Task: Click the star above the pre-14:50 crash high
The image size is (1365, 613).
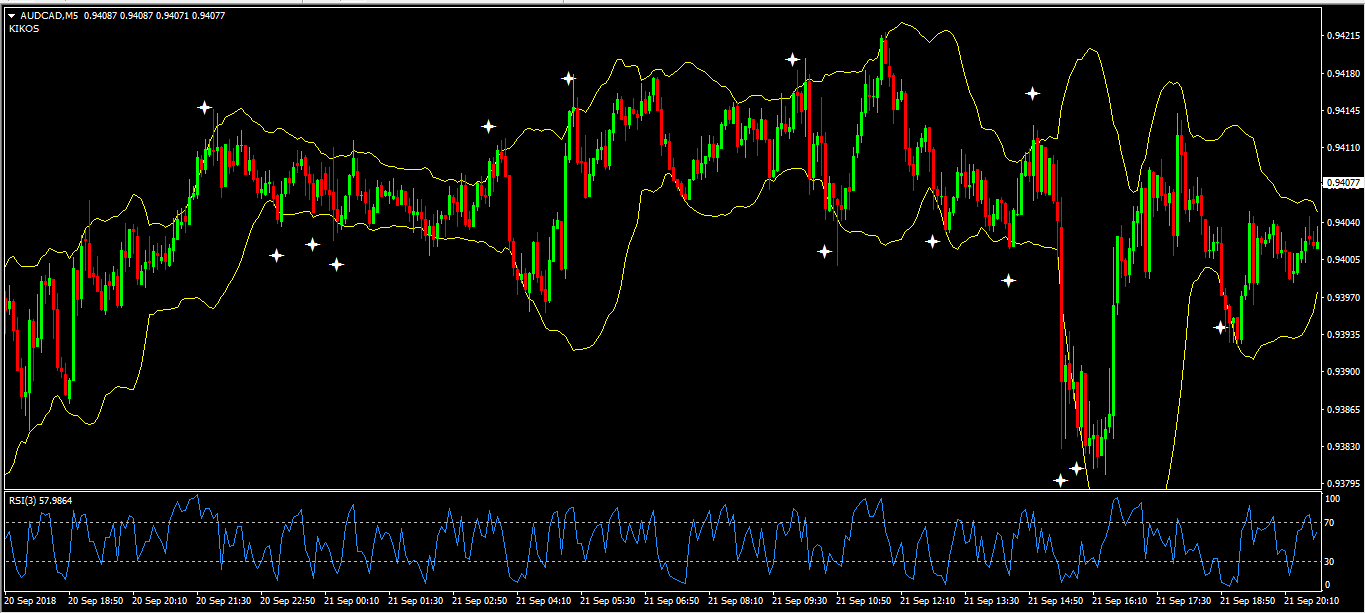Action: tap(1032, 93)
